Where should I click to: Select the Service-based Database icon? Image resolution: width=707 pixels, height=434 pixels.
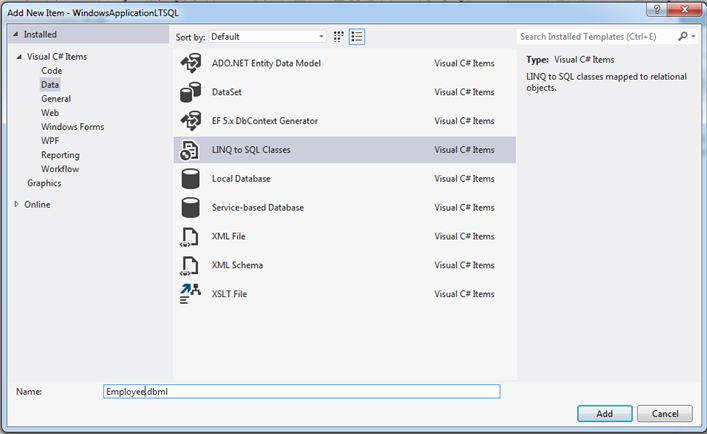[190, 208]
